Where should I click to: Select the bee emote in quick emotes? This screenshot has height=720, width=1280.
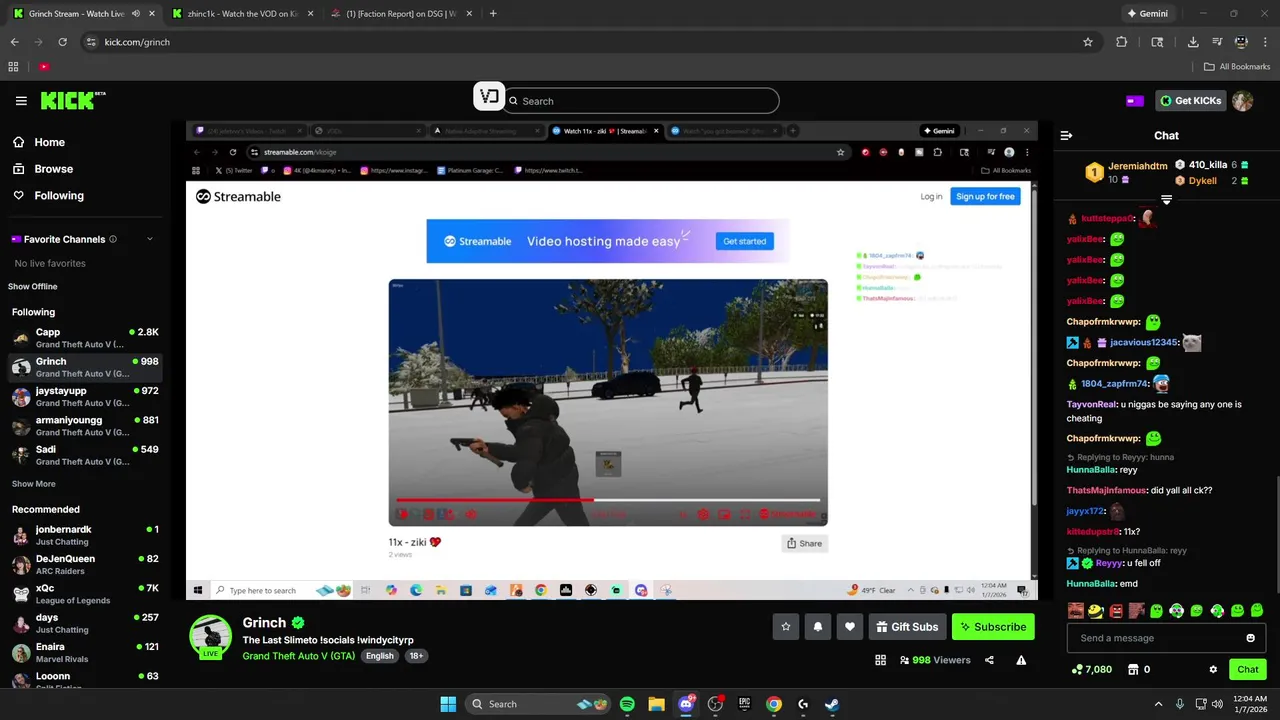pos(1095,610)
